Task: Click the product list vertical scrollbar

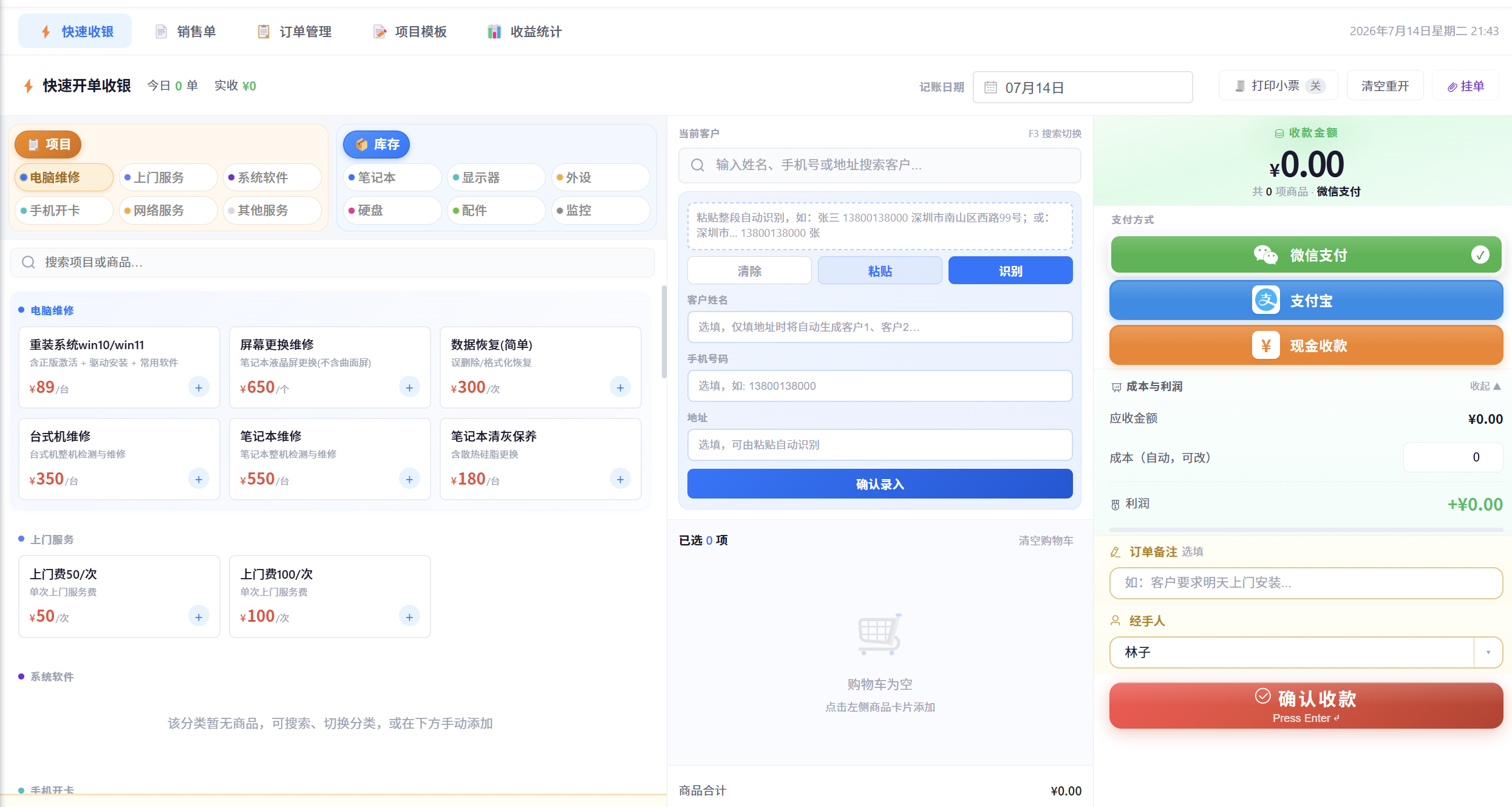Action: 664,332
